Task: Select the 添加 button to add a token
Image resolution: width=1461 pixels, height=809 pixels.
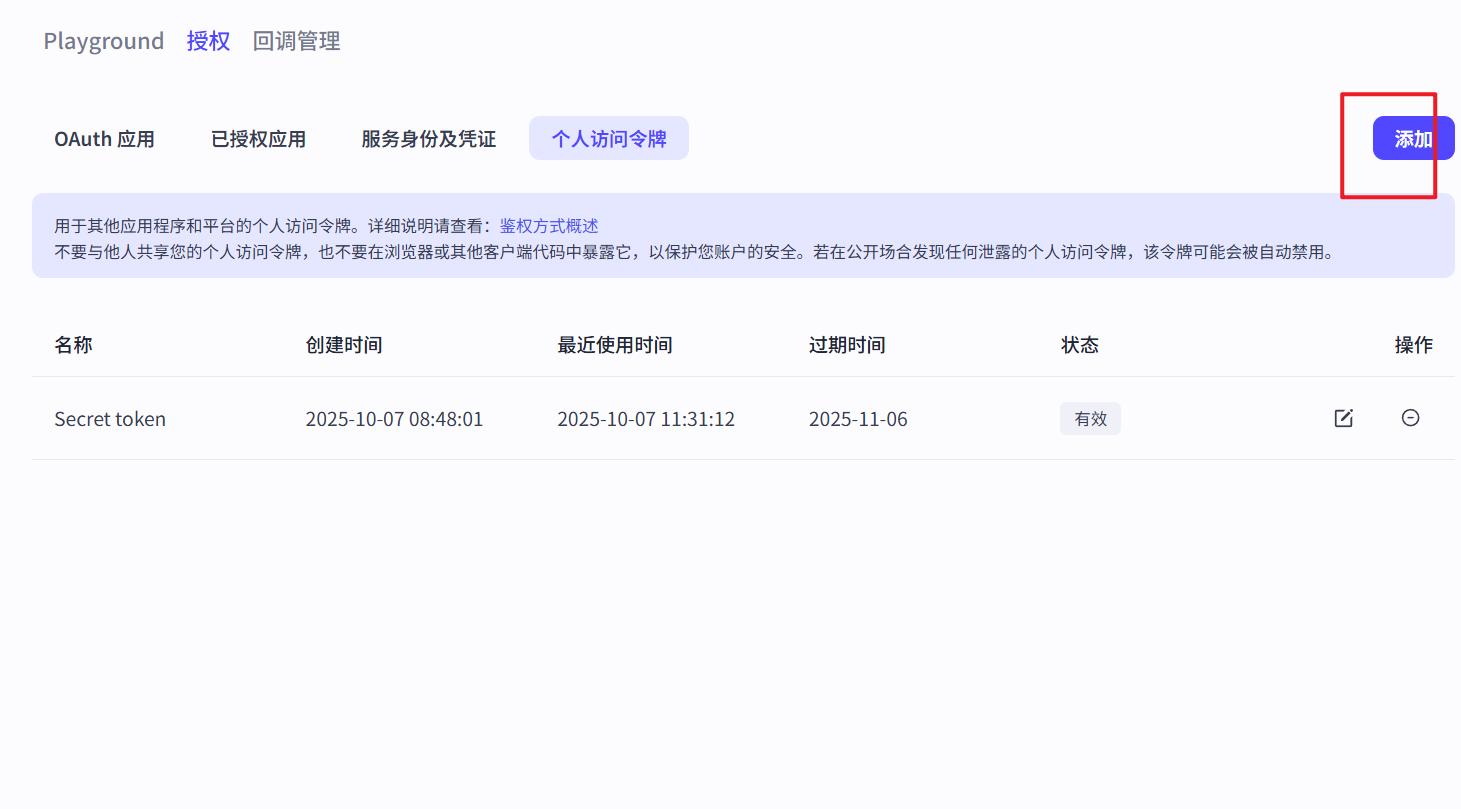Action: click(1413, 138)
